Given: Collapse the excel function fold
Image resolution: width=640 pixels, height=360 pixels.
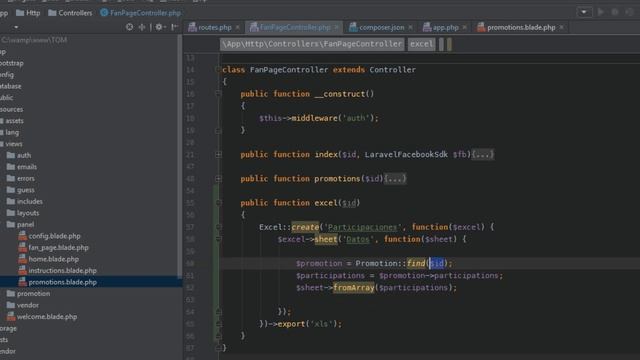Looking at the screenshot, I should [x=218, y=202].
